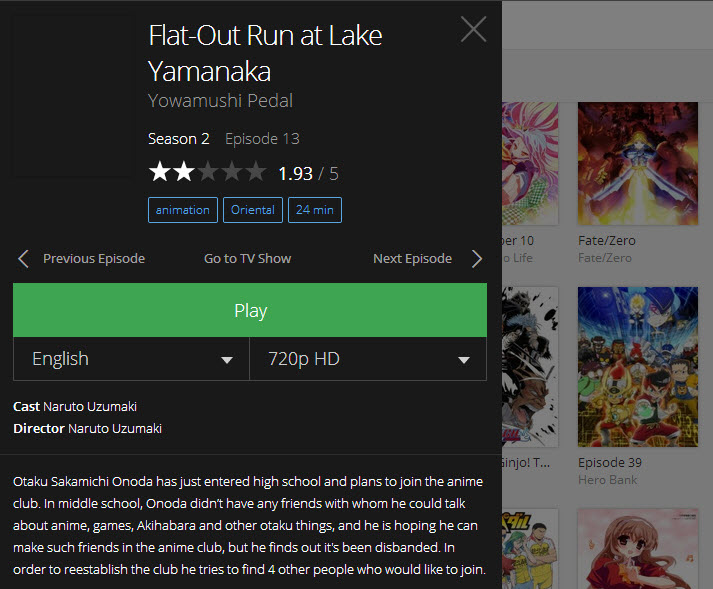This screenshot has height=589, width=713.
Task: Click the 24 min tag
Action: coord(315,210)
